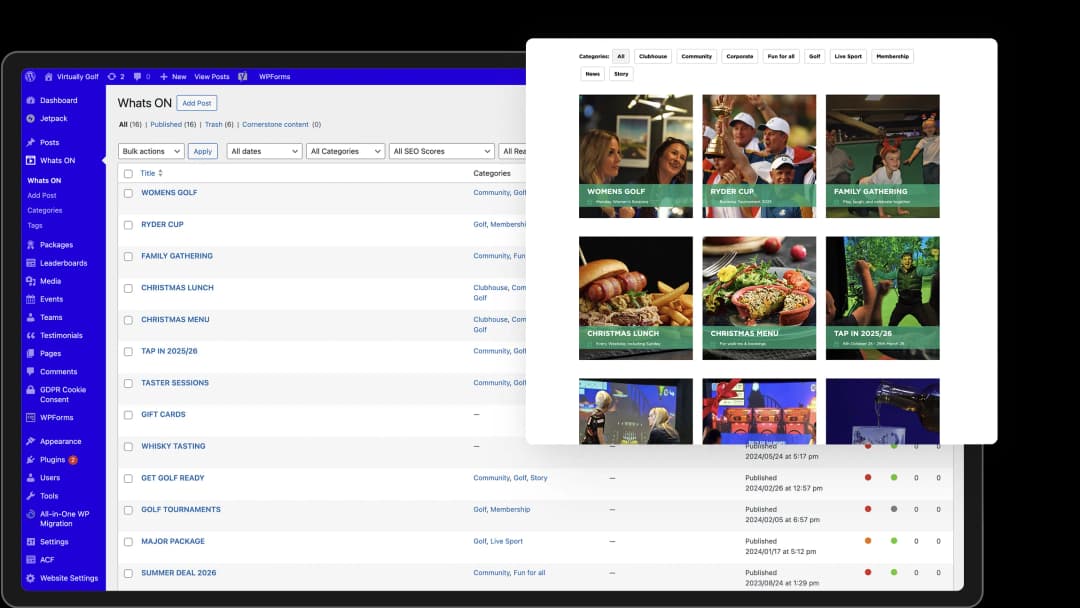
Task: Open the Dashboard sidebar icon
Action: point(30,101)
